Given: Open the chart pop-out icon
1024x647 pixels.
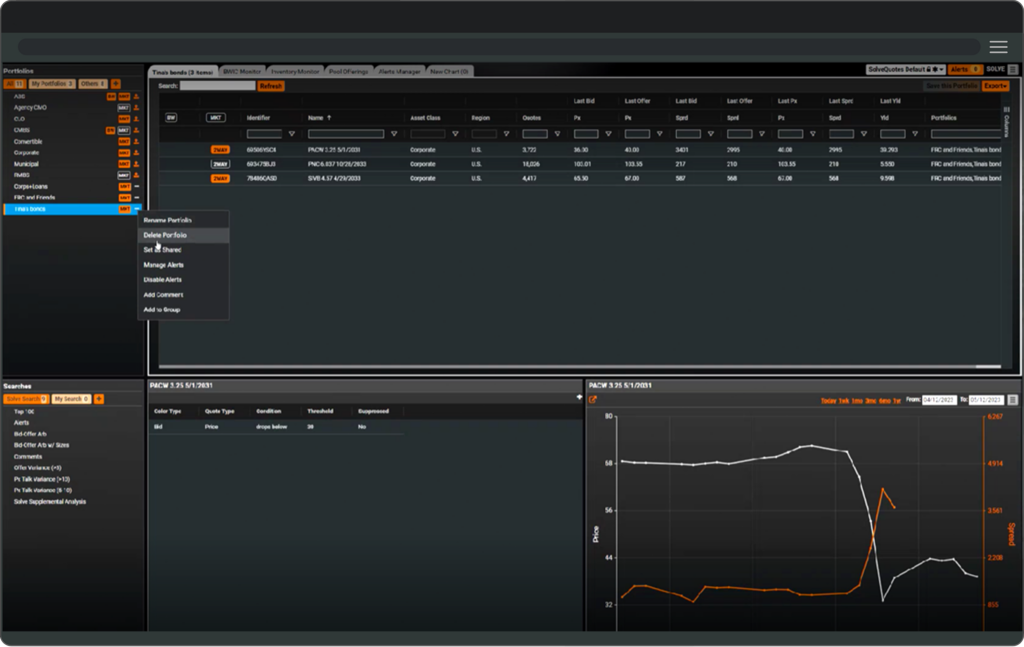Looking at the screenshot, I should pyautogui.click(x=592, y=400).
